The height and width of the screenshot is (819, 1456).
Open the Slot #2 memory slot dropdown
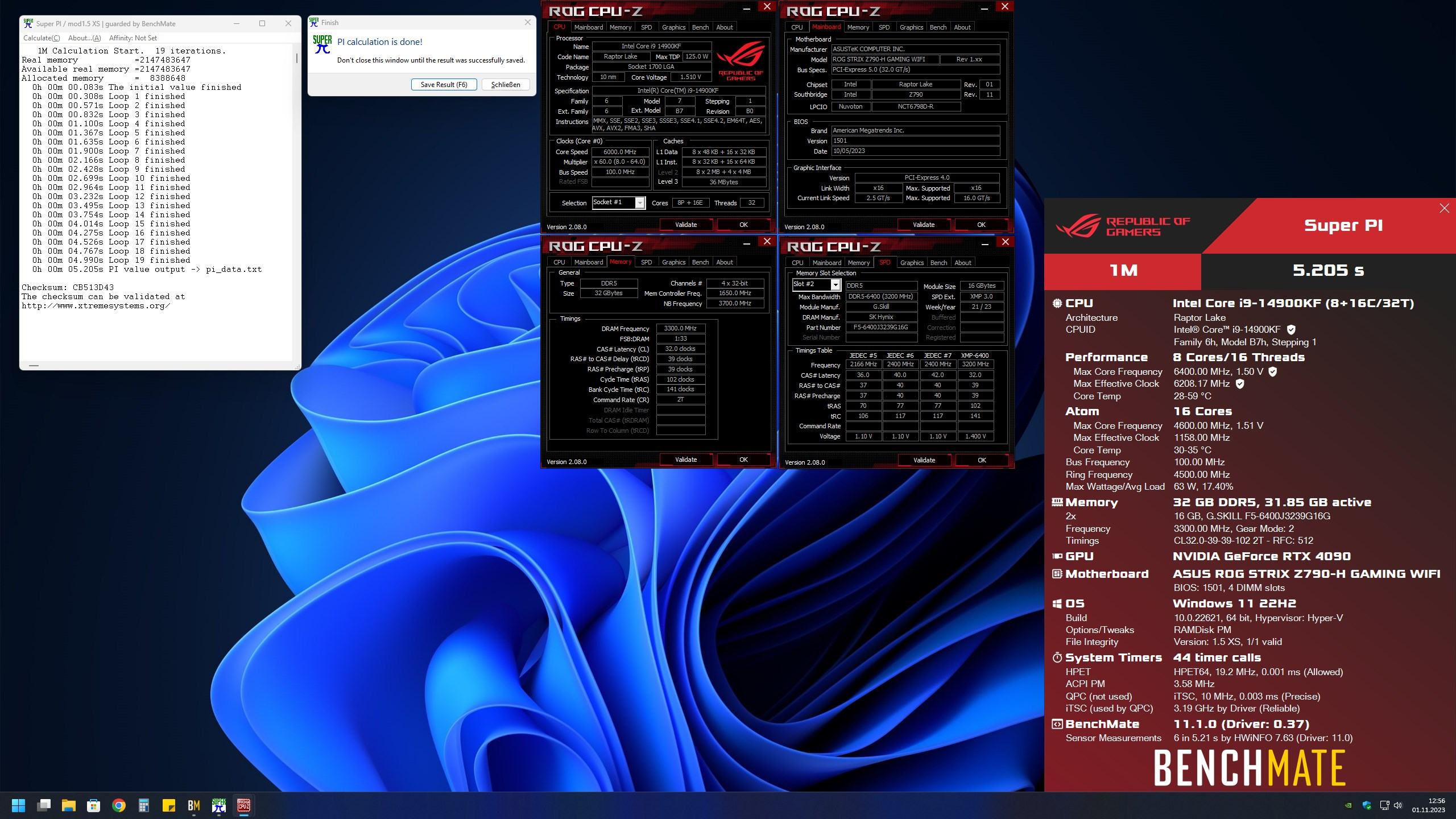(x=835, y=284)
